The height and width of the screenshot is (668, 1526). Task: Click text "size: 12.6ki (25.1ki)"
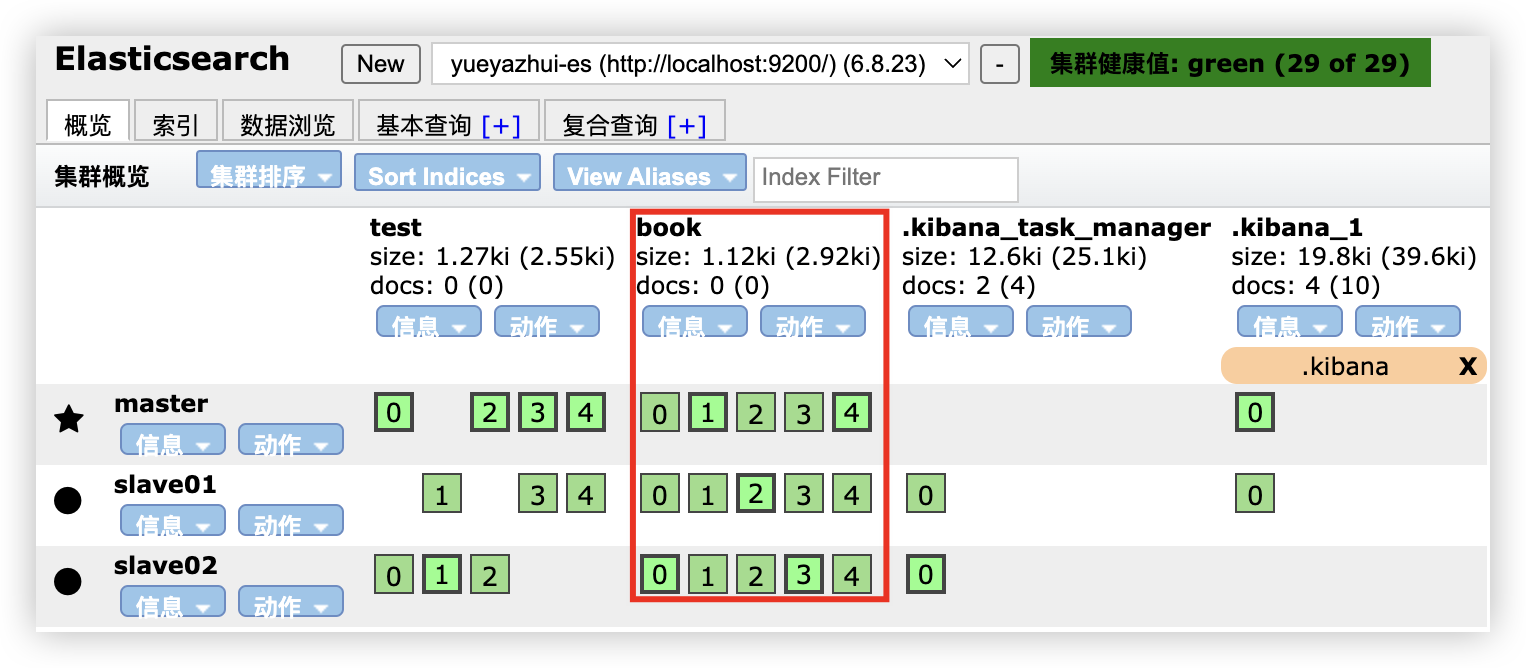[1024, 257]
